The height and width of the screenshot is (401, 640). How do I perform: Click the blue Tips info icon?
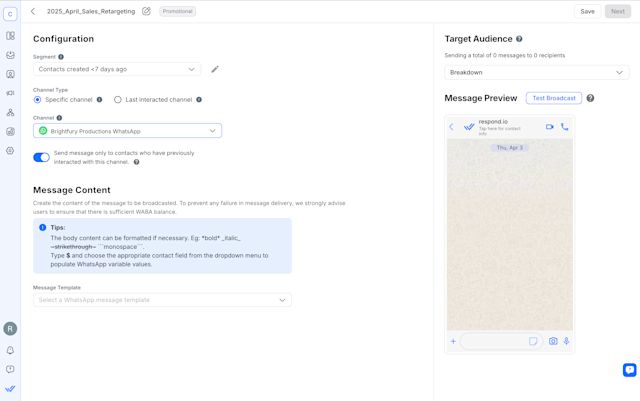click(42, 227)
